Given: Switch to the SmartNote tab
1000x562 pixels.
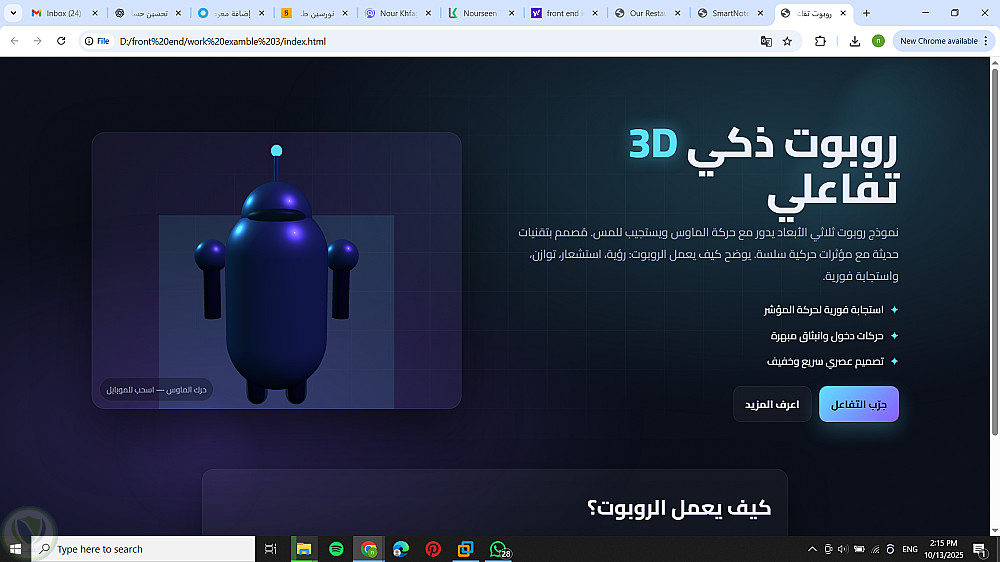Looking at the screenshot, I should 730,13.
